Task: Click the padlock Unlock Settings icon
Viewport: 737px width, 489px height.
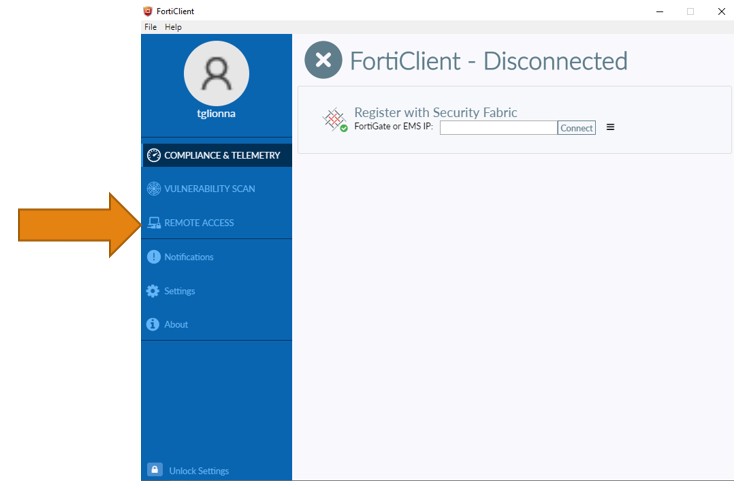Action: point(155,470)
